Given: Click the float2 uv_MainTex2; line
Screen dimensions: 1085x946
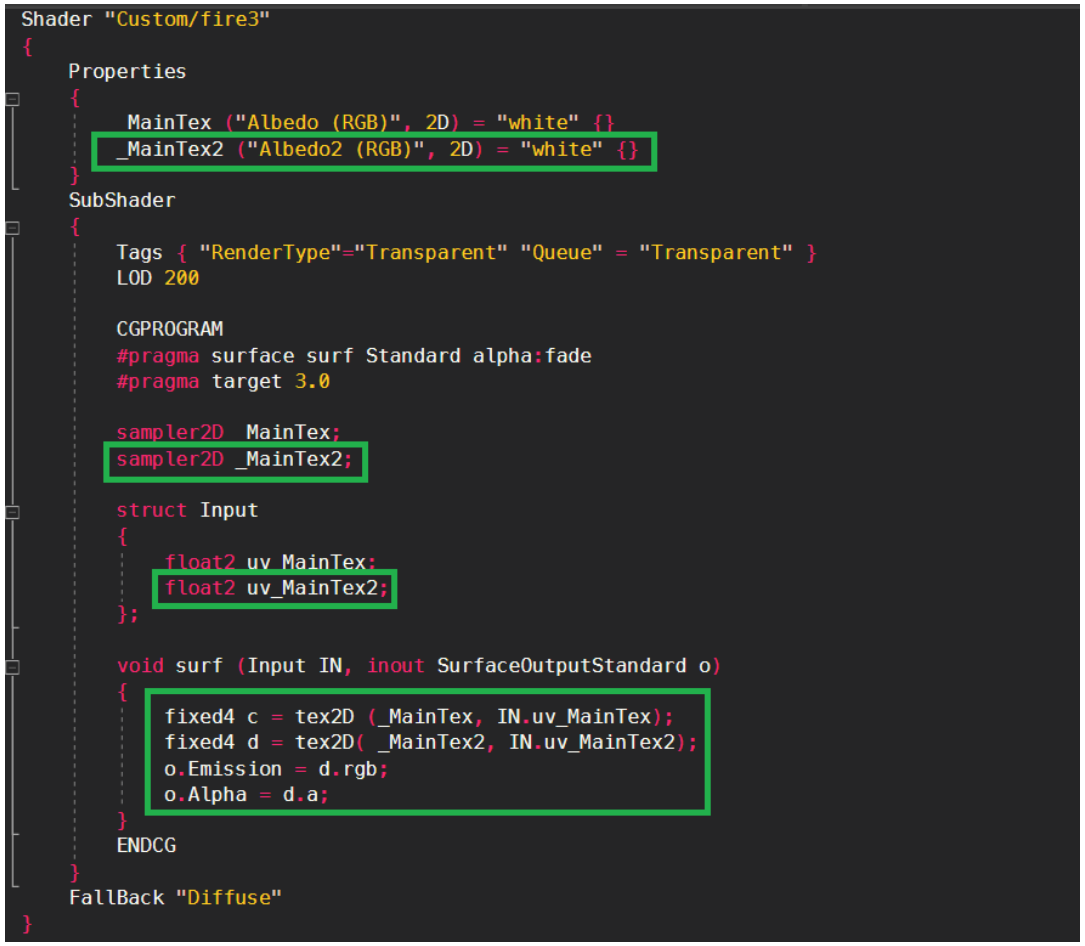Looking at the screenshot, I should point(277,588).
